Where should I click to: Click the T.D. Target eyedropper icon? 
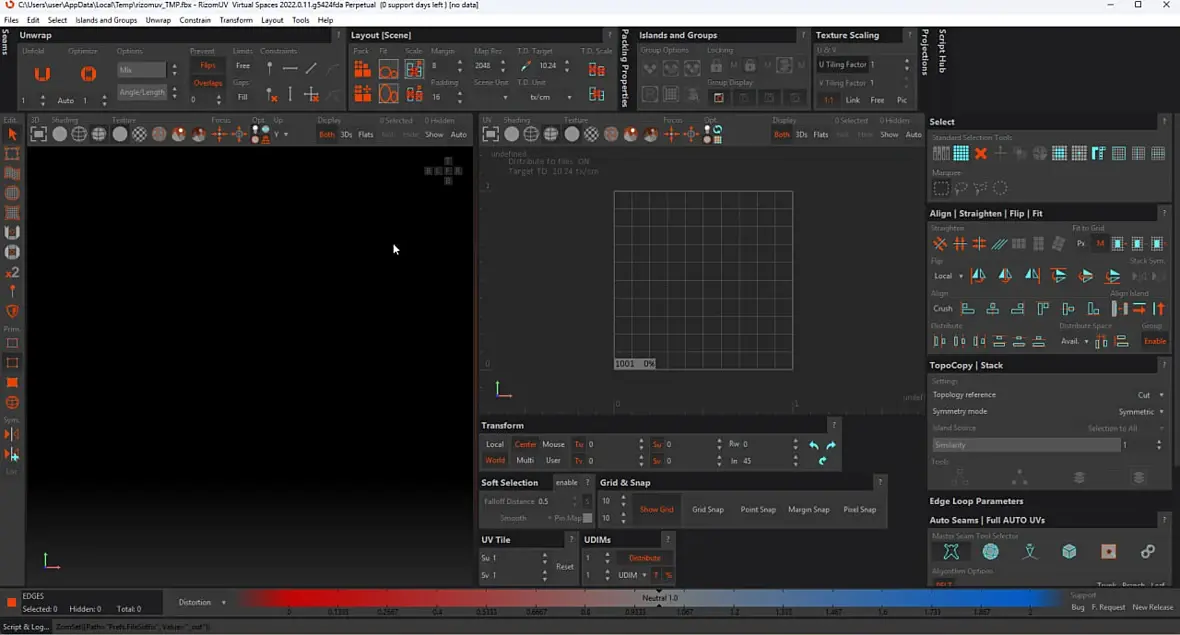[527, 66]
